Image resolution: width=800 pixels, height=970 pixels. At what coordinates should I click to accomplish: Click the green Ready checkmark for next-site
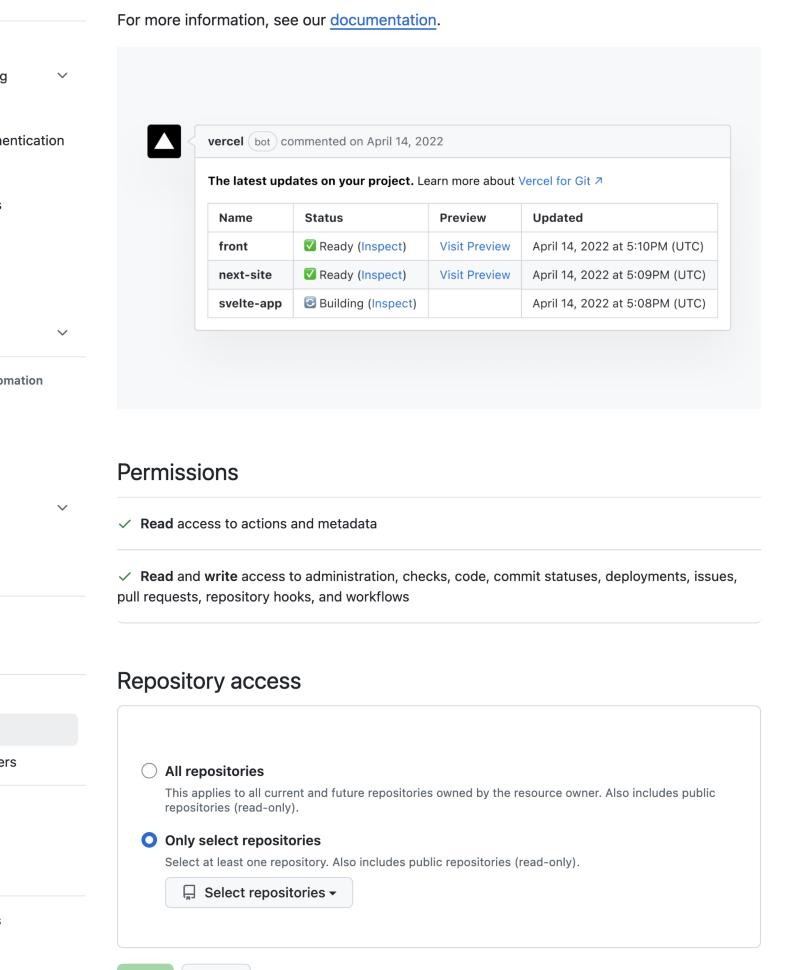310,274
